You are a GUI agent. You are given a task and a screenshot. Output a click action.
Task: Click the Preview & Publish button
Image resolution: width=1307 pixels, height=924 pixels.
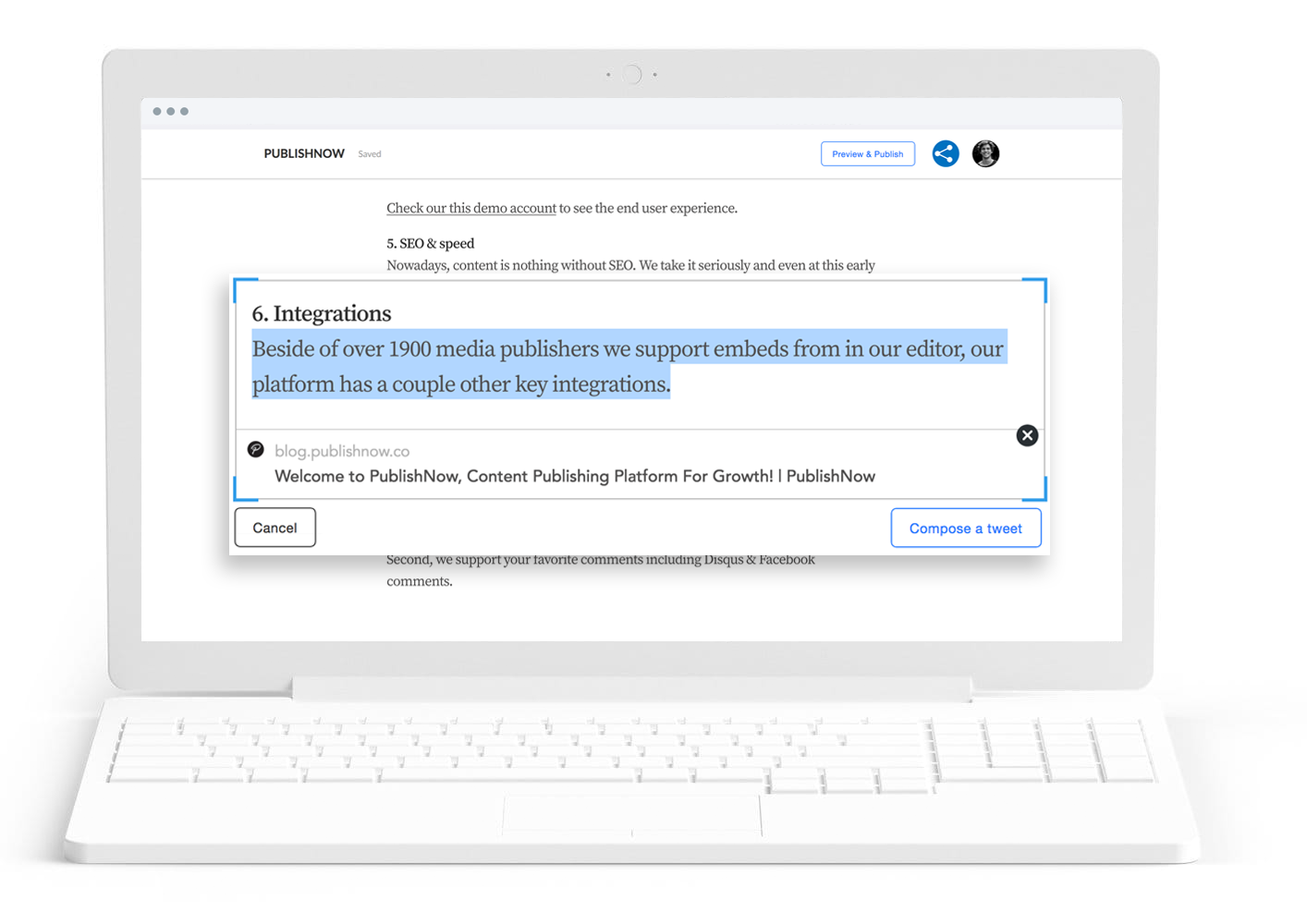click(868, 153)
